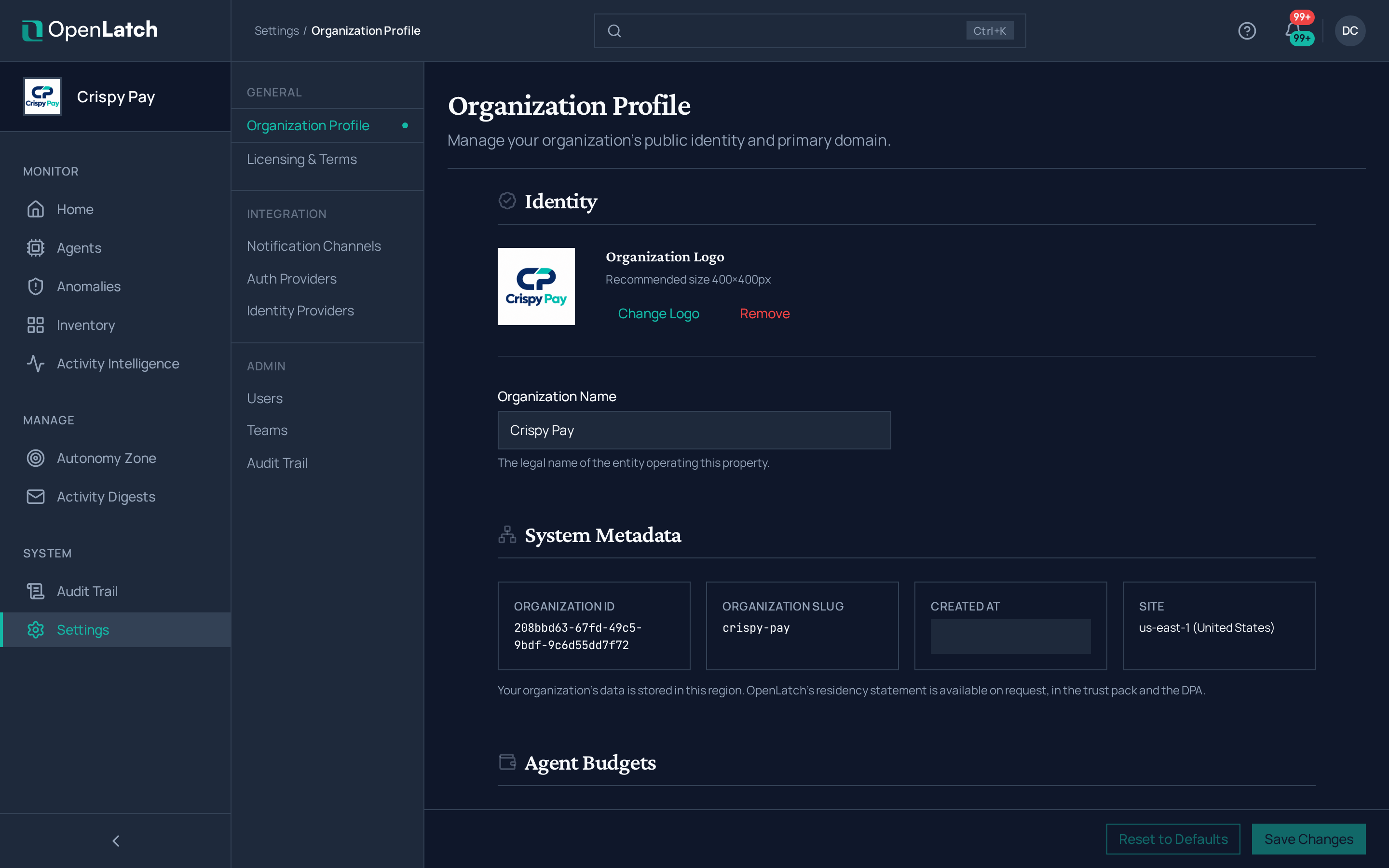Select the Inventory grid icon

point(36,325)
